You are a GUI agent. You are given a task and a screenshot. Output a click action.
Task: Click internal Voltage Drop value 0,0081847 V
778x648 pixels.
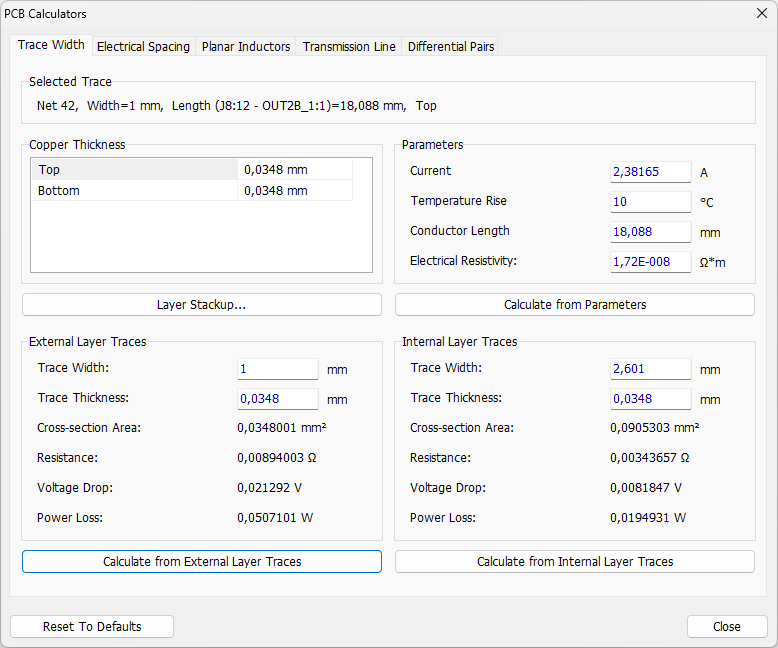646,488
